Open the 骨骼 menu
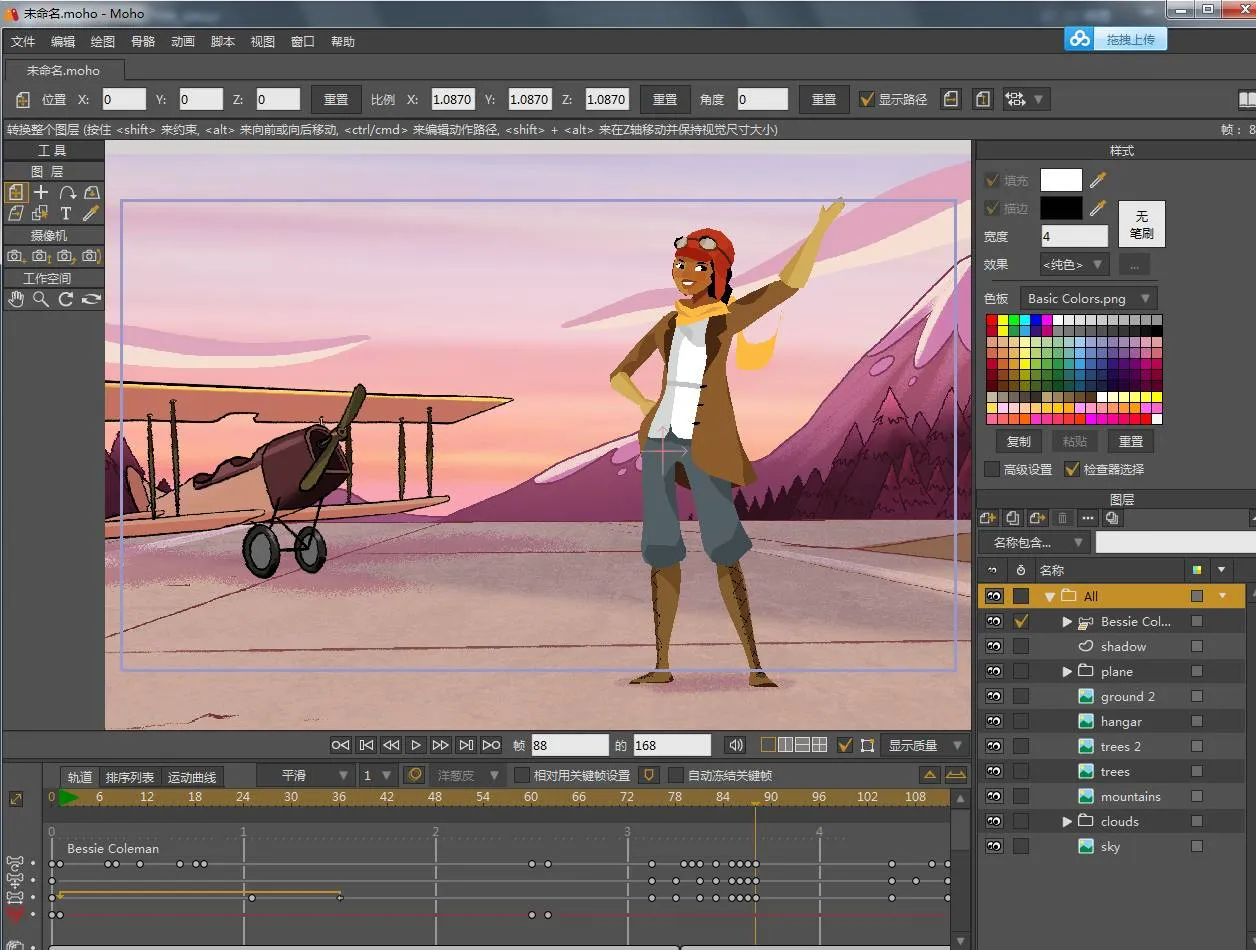 click(x=143, y=41)
